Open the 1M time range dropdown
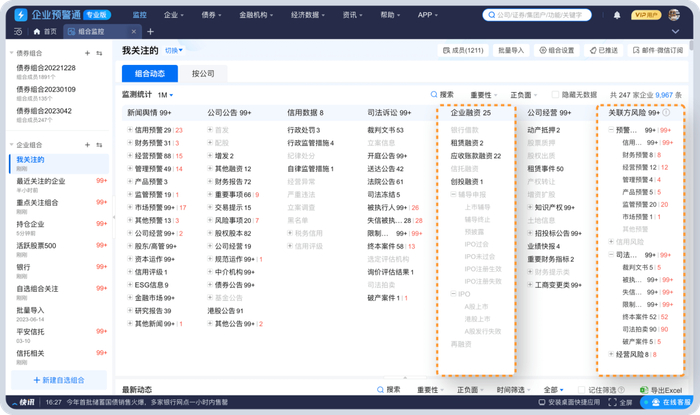700x415 pixels. click(x=165, y=95)
